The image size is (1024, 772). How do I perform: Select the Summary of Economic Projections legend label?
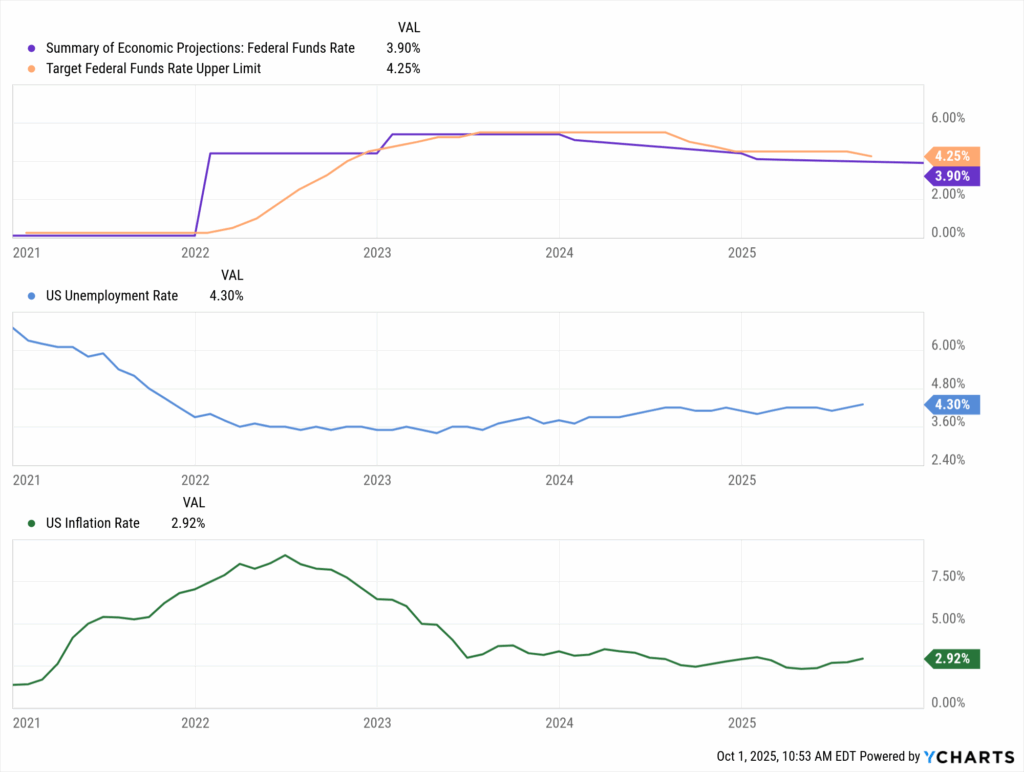tap(198, 48)
